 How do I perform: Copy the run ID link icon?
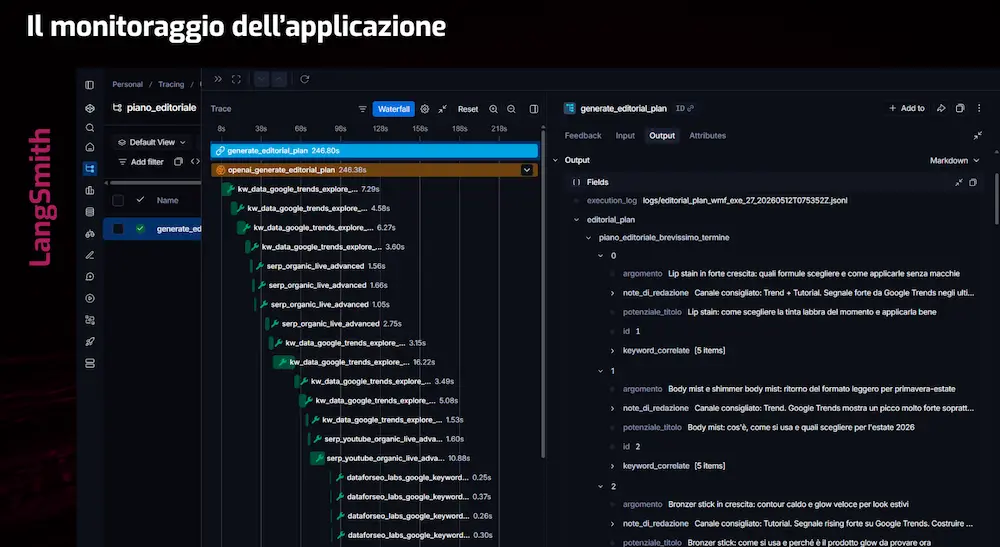691,108
